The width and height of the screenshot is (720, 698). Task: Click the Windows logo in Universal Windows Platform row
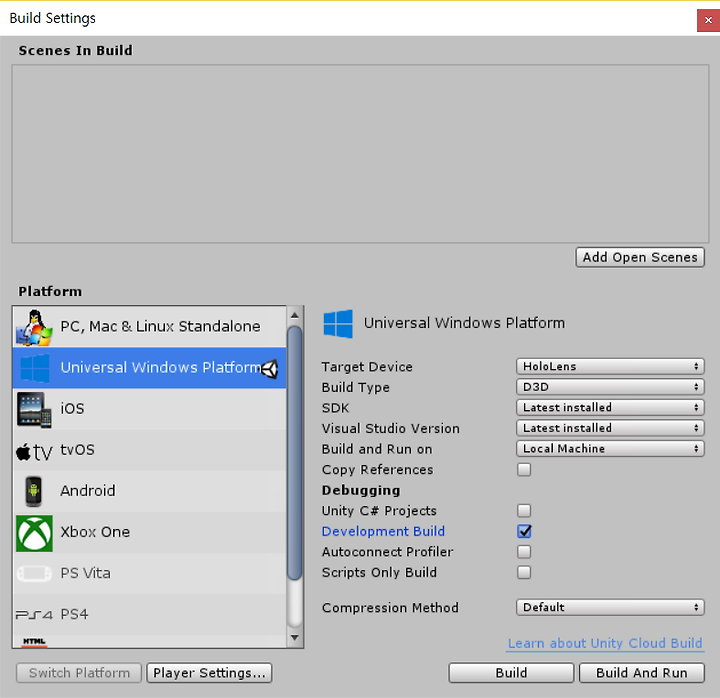(35, 368)
